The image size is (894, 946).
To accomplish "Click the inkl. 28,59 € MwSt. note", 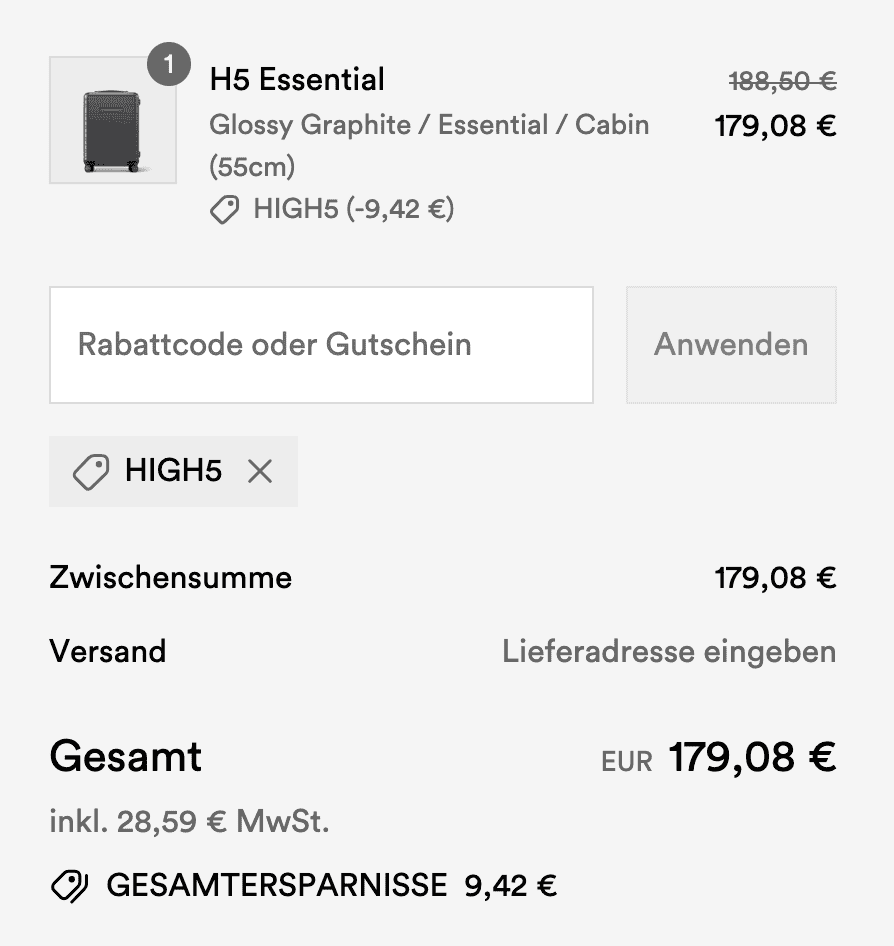I will click(x=189, y=822).
